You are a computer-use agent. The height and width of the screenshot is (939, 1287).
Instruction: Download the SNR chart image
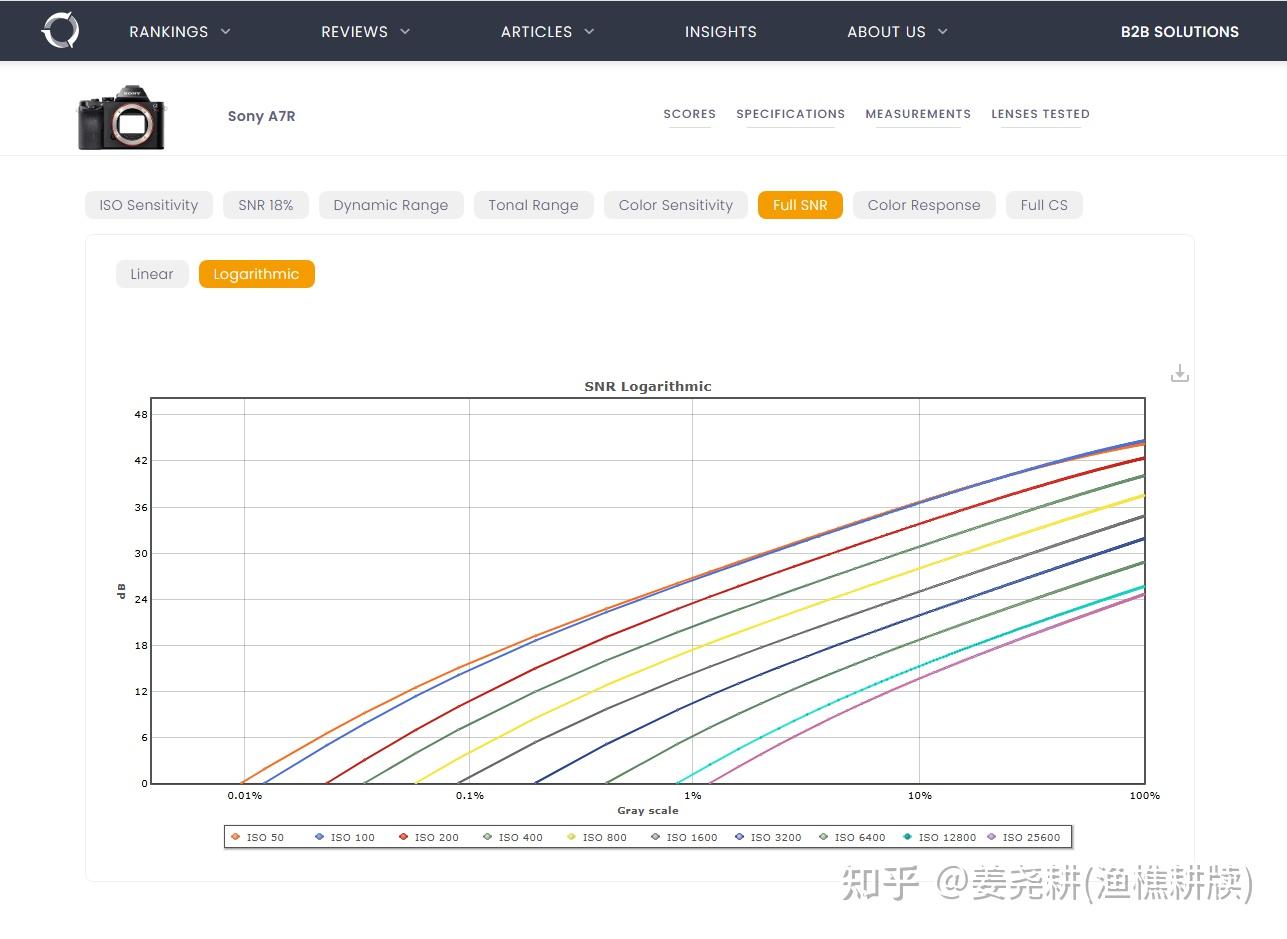coord(1180,373)
